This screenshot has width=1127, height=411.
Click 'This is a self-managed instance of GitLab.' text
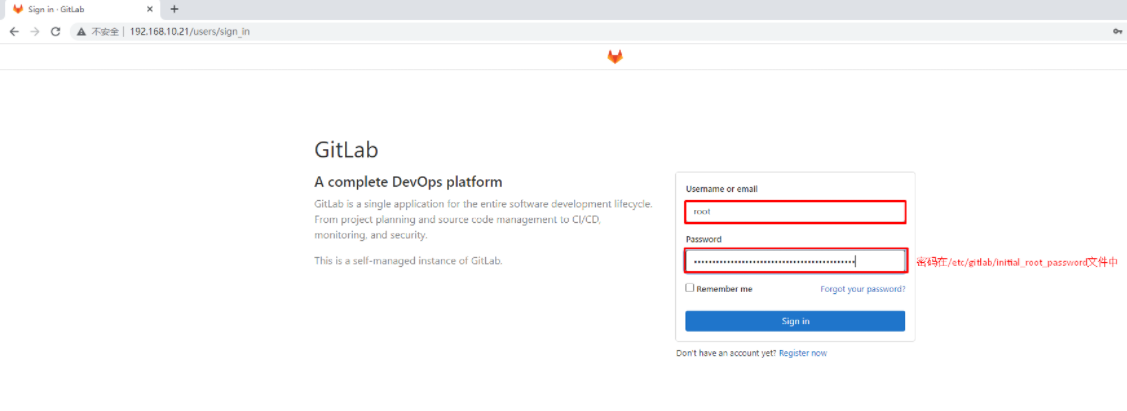408,261
